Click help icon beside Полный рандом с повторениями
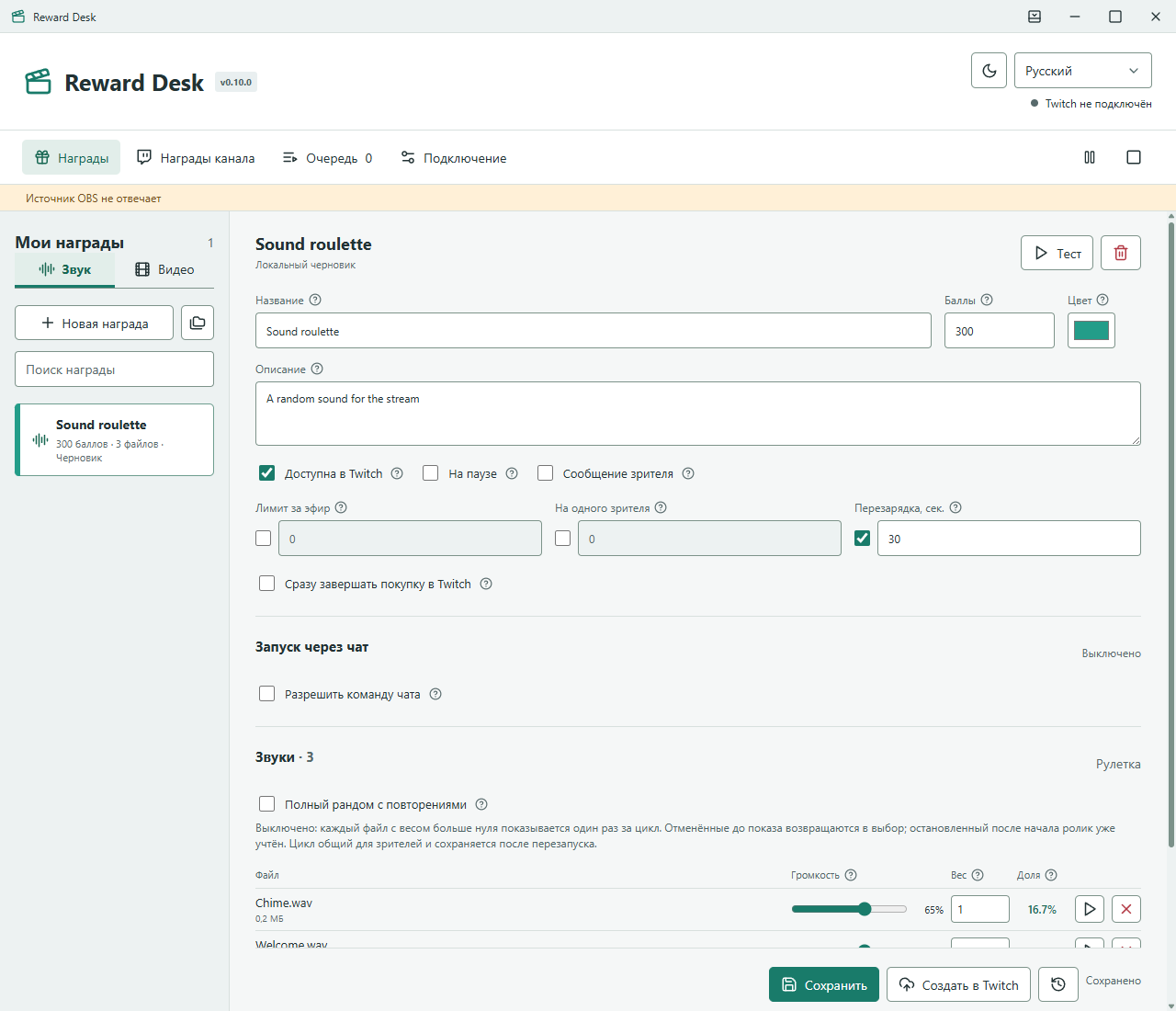The image size is (1176, 1011). (481, 804)
